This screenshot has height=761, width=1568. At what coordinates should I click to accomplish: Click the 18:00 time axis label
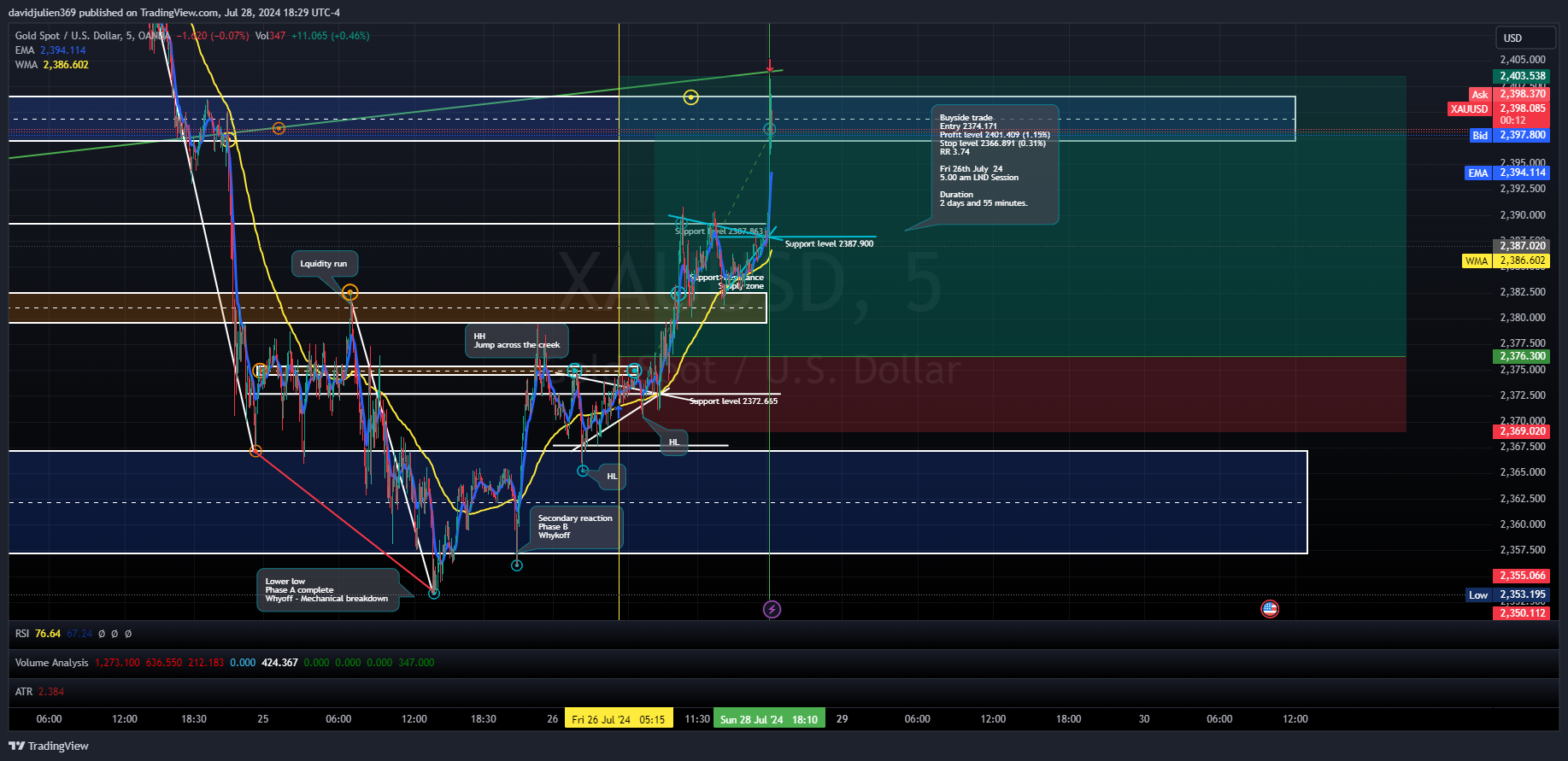[1068, 719]
